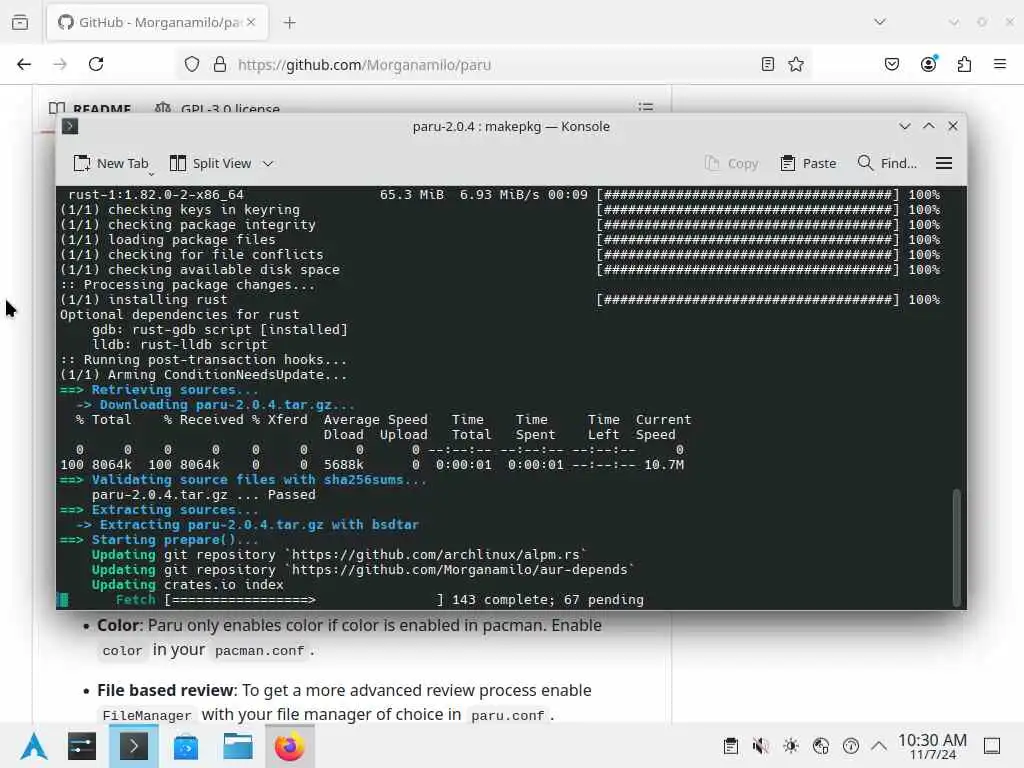Open the Konsole hamburger menu
Viewport: 1024px width, 768px height.
point(944,163)
